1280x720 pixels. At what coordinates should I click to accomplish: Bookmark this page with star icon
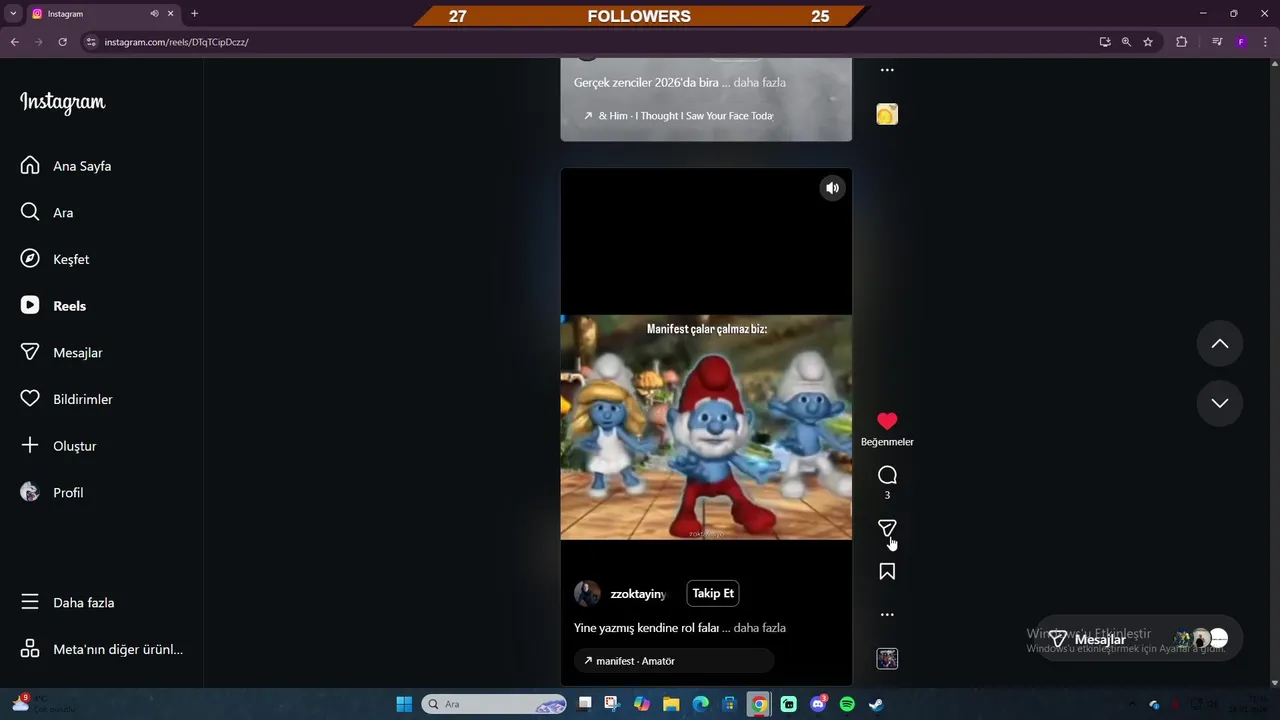tap(1148, 42)
